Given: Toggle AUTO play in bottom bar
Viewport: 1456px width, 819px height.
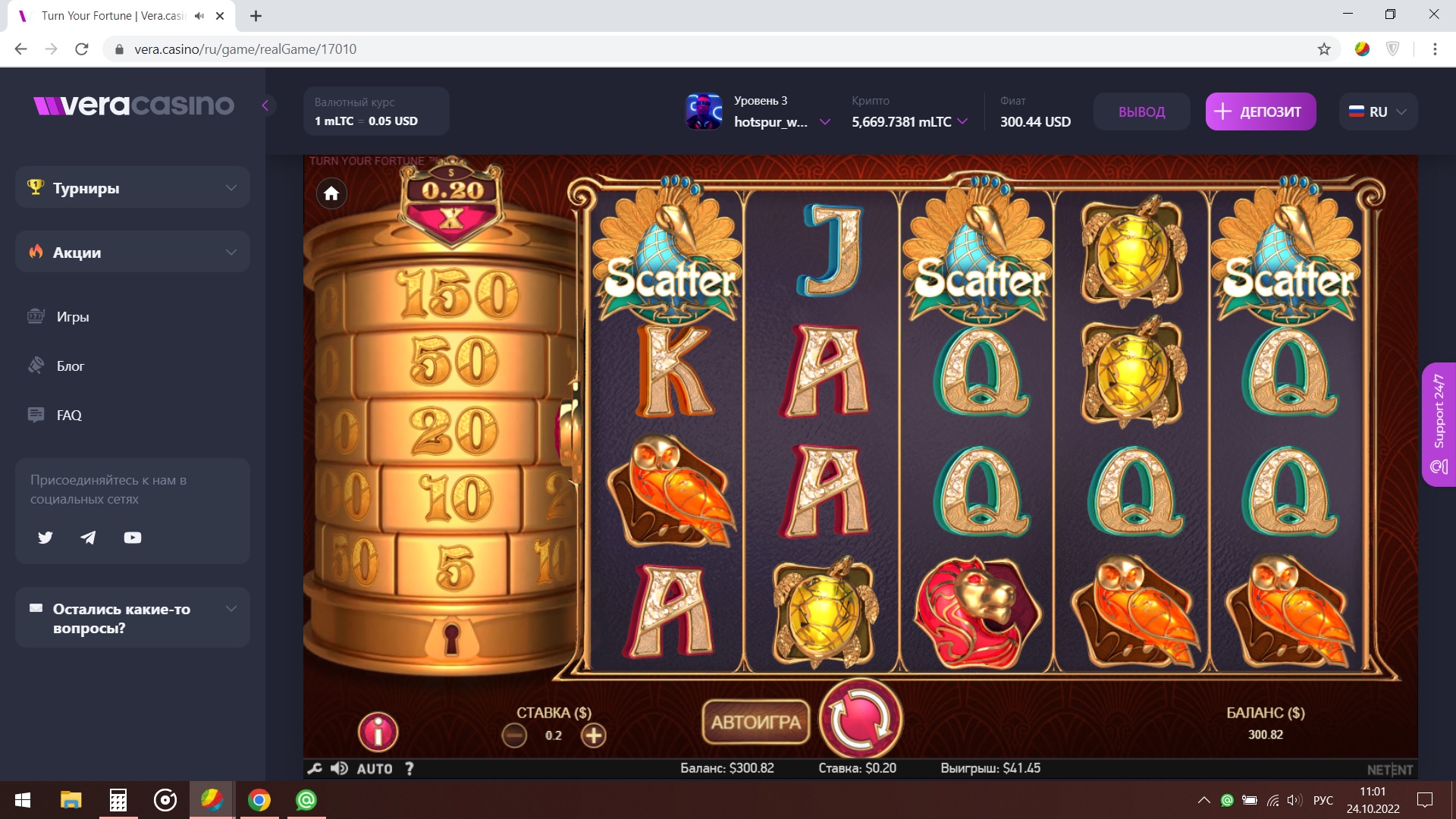Looking at the screenshot, I should (x=375, y=768).
